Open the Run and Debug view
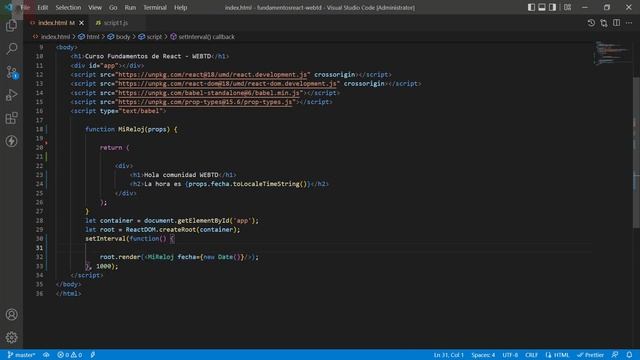Viewport: 640px width, 360px height. pos(11,95)
